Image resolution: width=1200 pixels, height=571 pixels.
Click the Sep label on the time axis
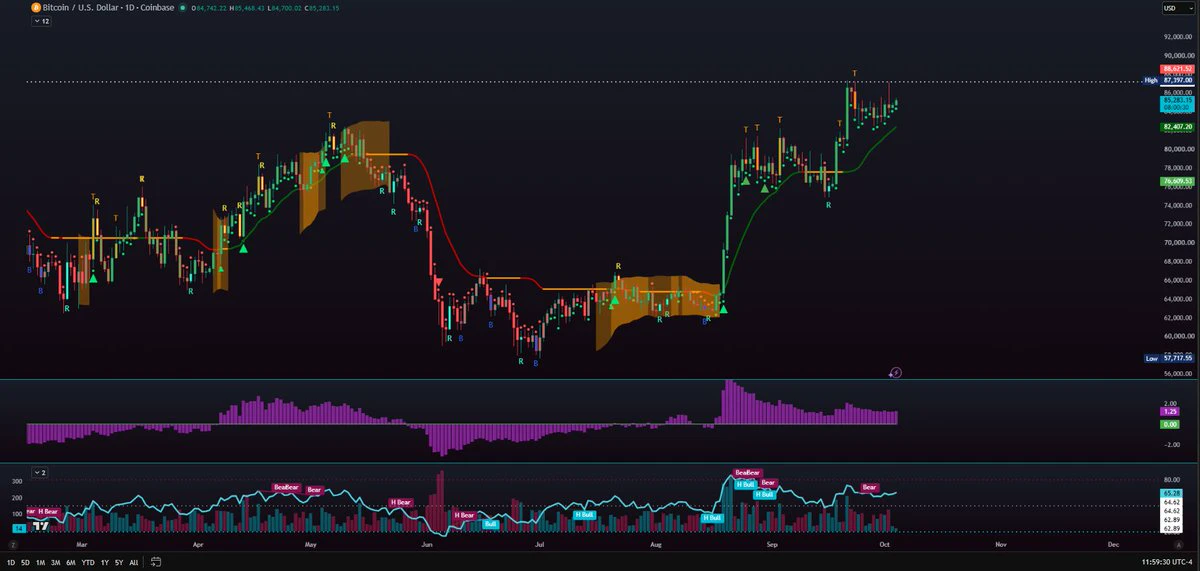coord(772,546)
